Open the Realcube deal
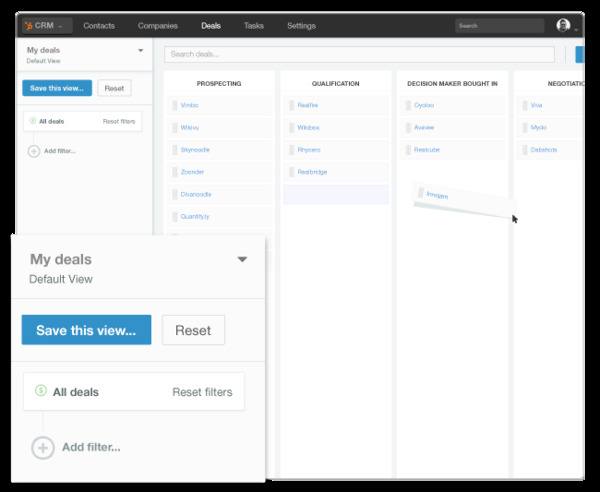 pyautogui.click(x=427, y=150)
